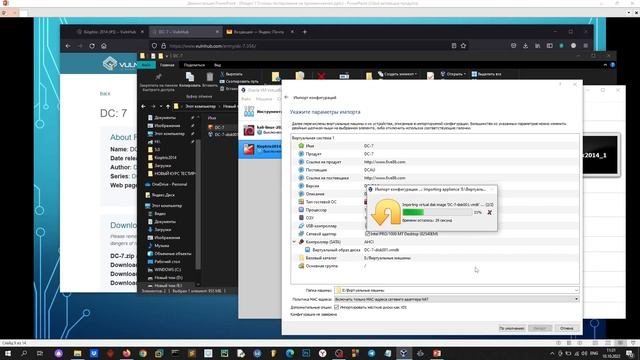The image size is (640, 360).
Task: Select DC-7 file in Explorer file list
Action: (x=219, y=127)
